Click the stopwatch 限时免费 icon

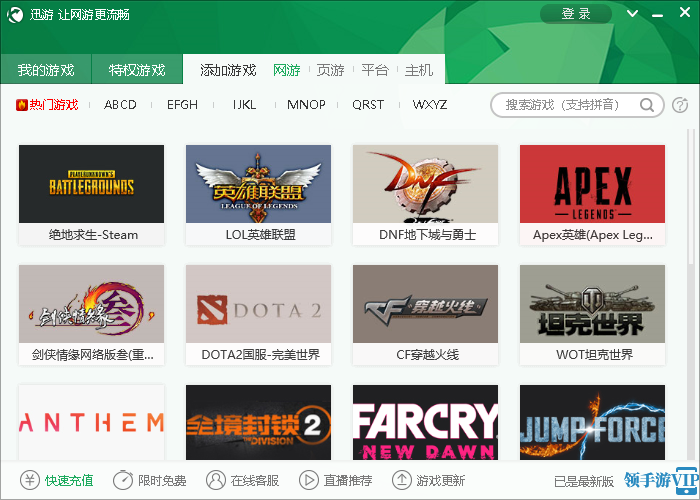[123, 480]
